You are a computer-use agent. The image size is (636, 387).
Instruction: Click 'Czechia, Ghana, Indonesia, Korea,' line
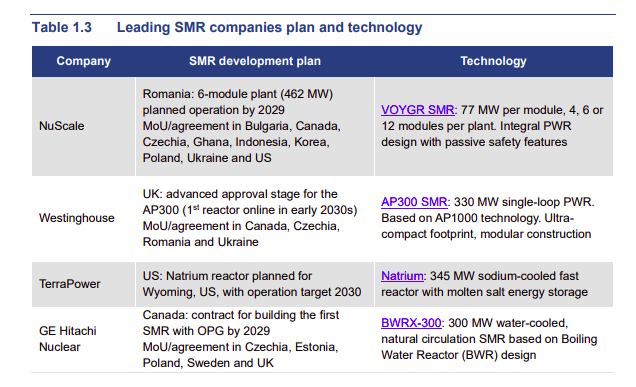click(x=236, y=142)
